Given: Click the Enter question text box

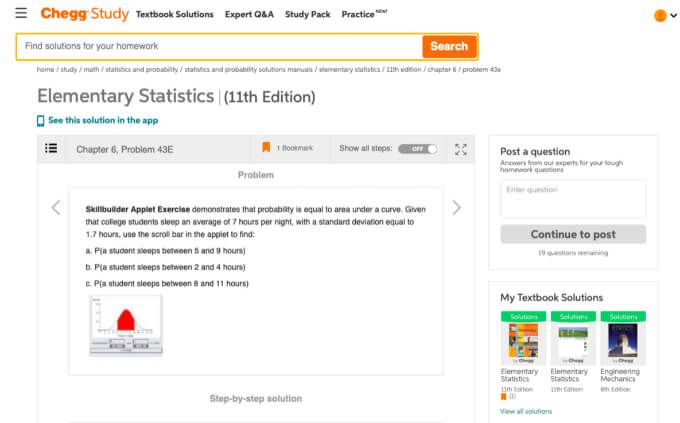Looking at the screenshot, I should (x=573, y=199).
